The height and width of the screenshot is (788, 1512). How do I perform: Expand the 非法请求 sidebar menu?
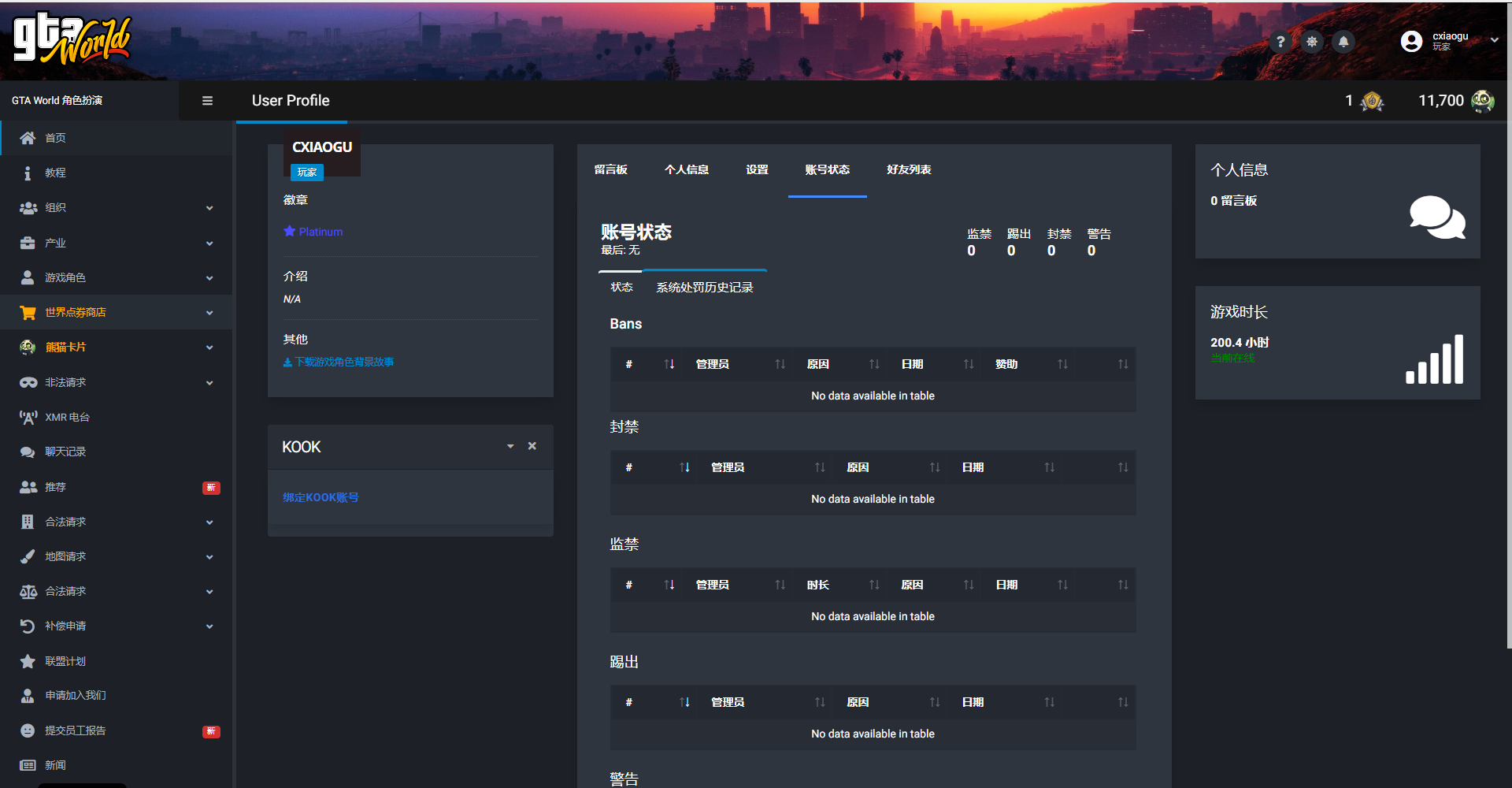tap(209, 383)
